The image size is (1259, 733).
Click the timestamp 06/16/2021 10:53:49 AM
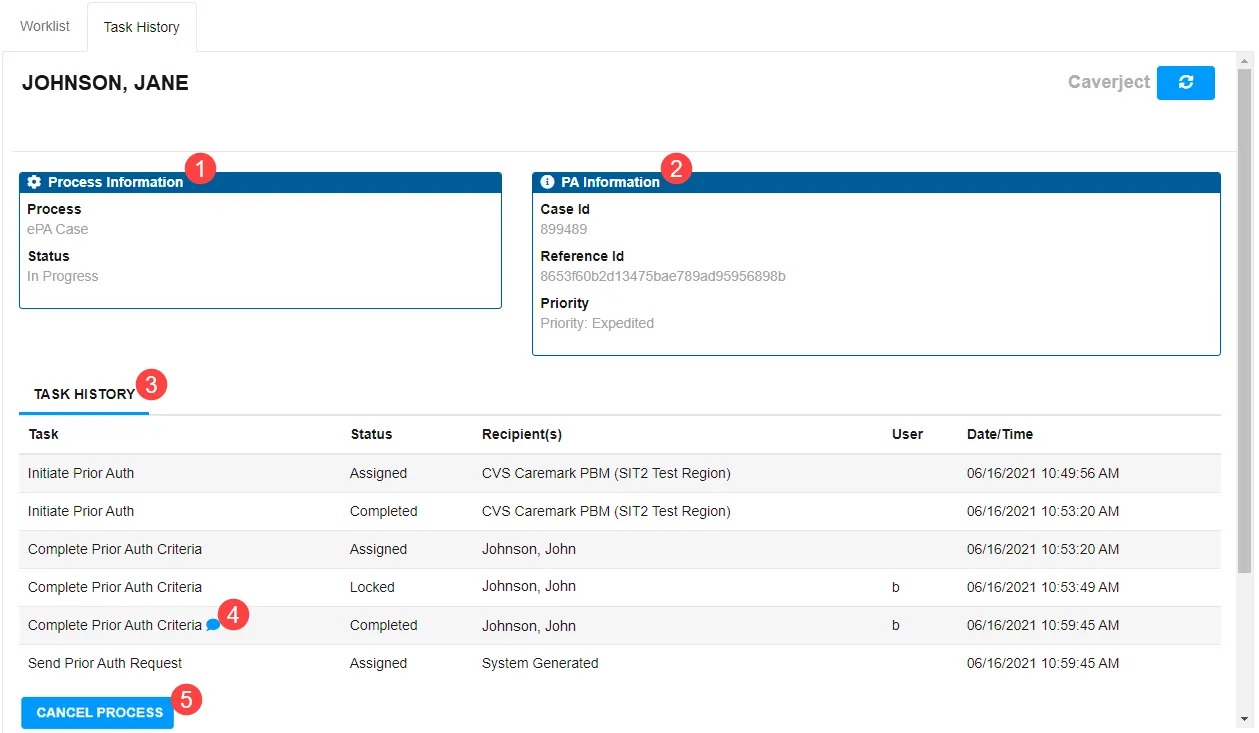point(1043,587)
